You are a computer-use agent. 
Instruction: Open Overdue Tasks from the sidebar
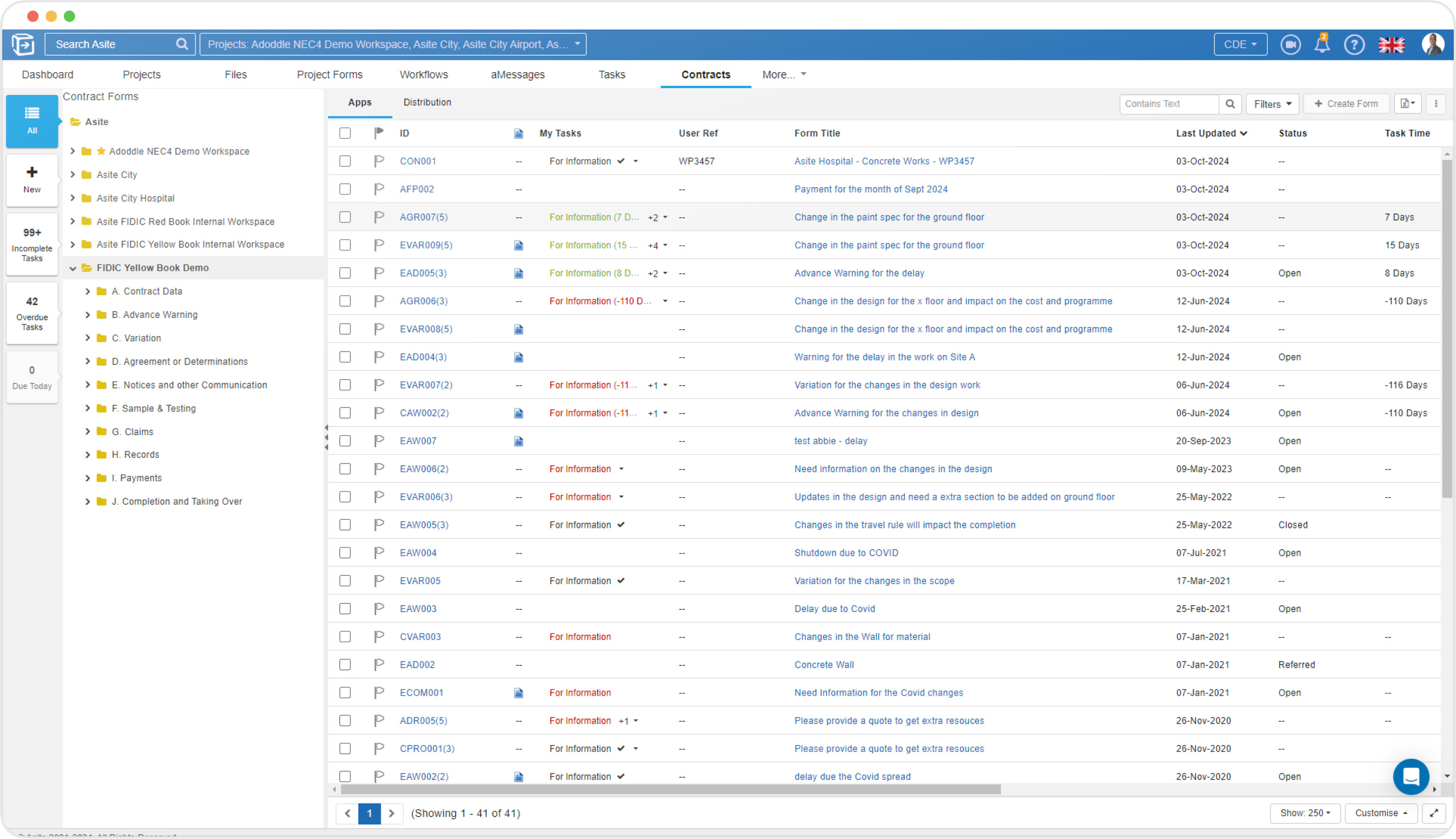pos(32,313)
